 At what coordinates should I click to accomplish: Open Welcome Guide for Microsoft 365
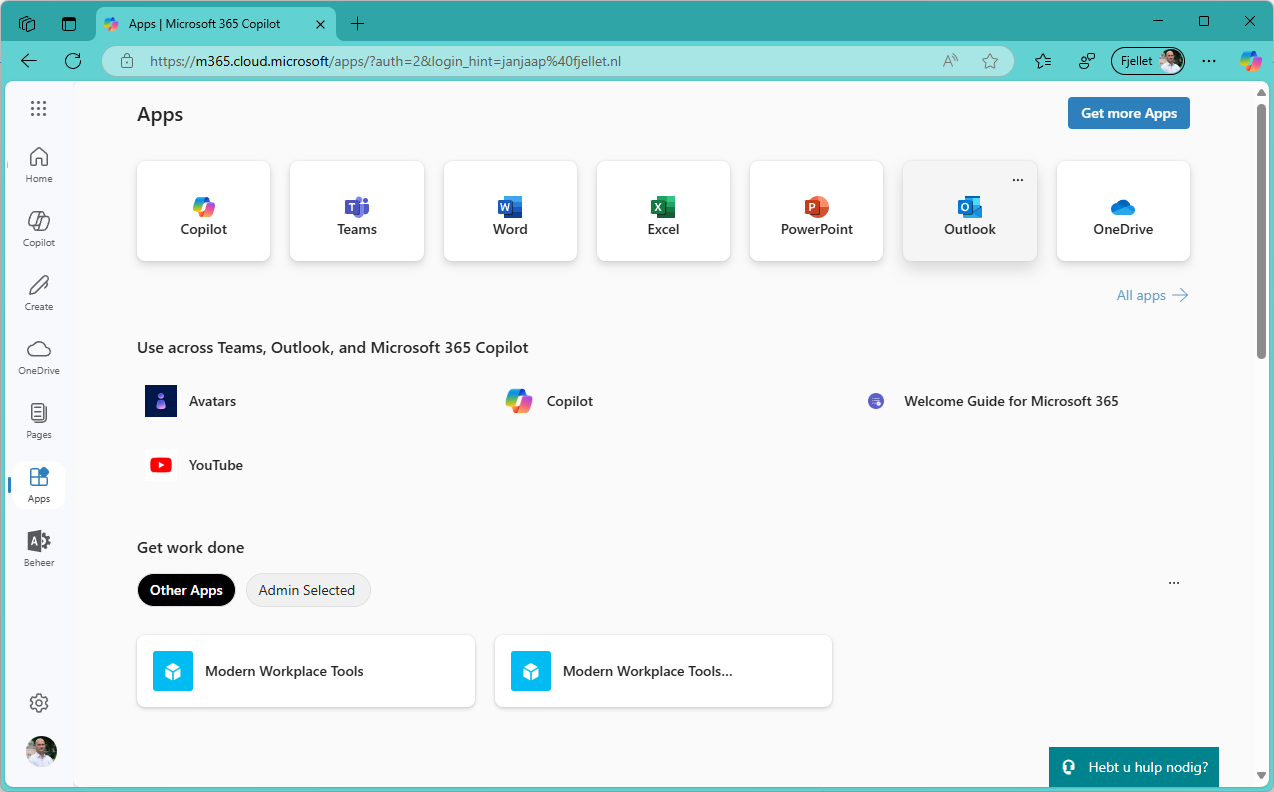point(992,401)
